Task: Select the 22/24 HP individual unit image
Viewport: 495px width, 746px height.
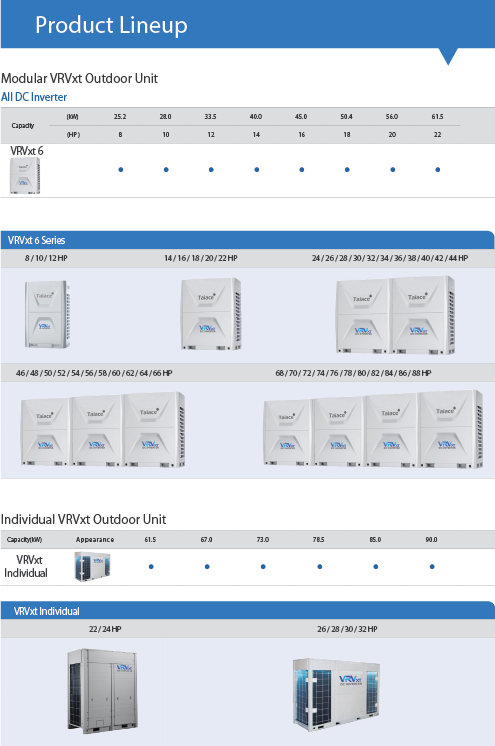Action: [102, 691]
